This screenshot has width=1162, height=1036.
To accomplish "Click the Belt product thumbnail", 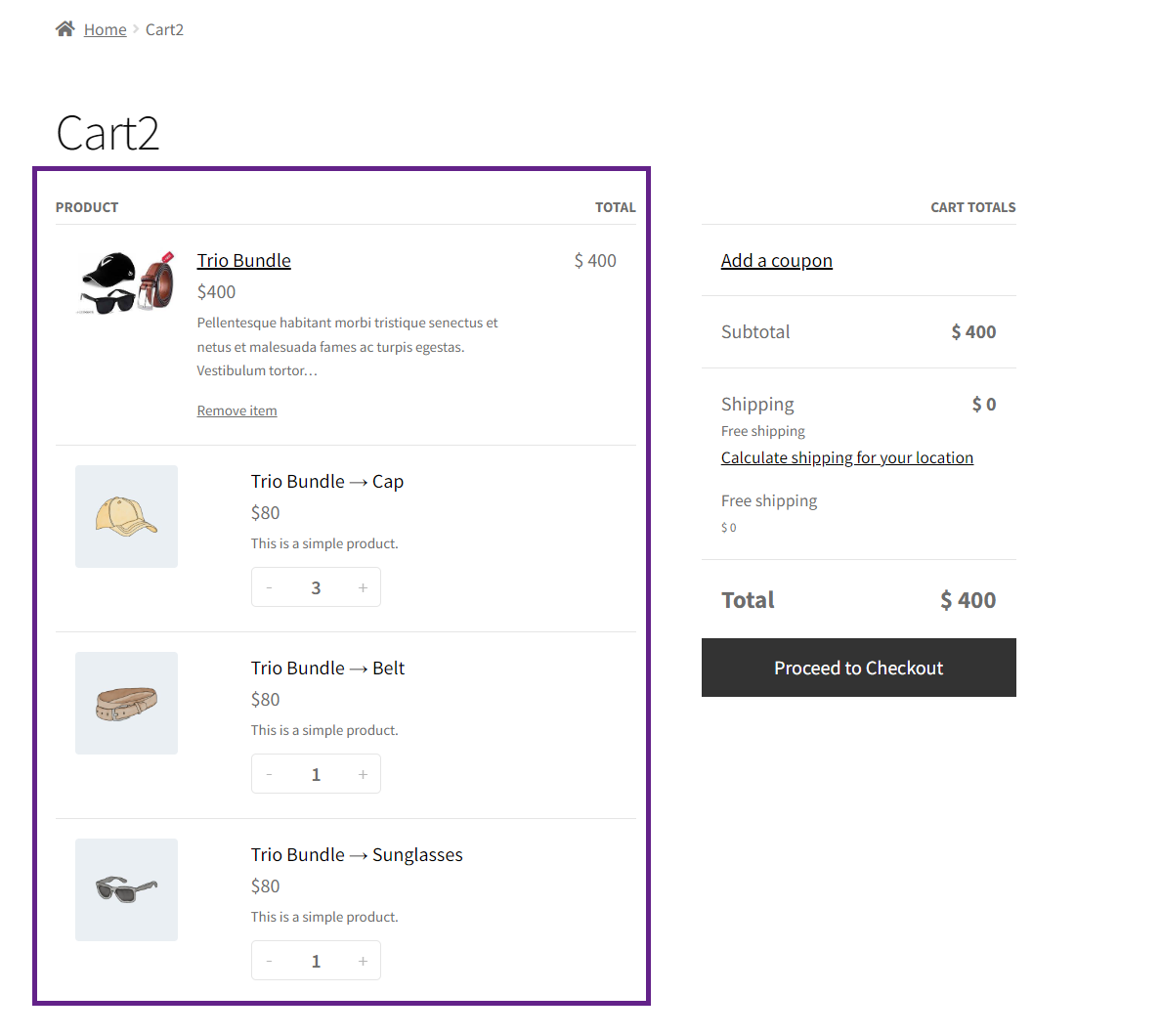I will 127,704.
